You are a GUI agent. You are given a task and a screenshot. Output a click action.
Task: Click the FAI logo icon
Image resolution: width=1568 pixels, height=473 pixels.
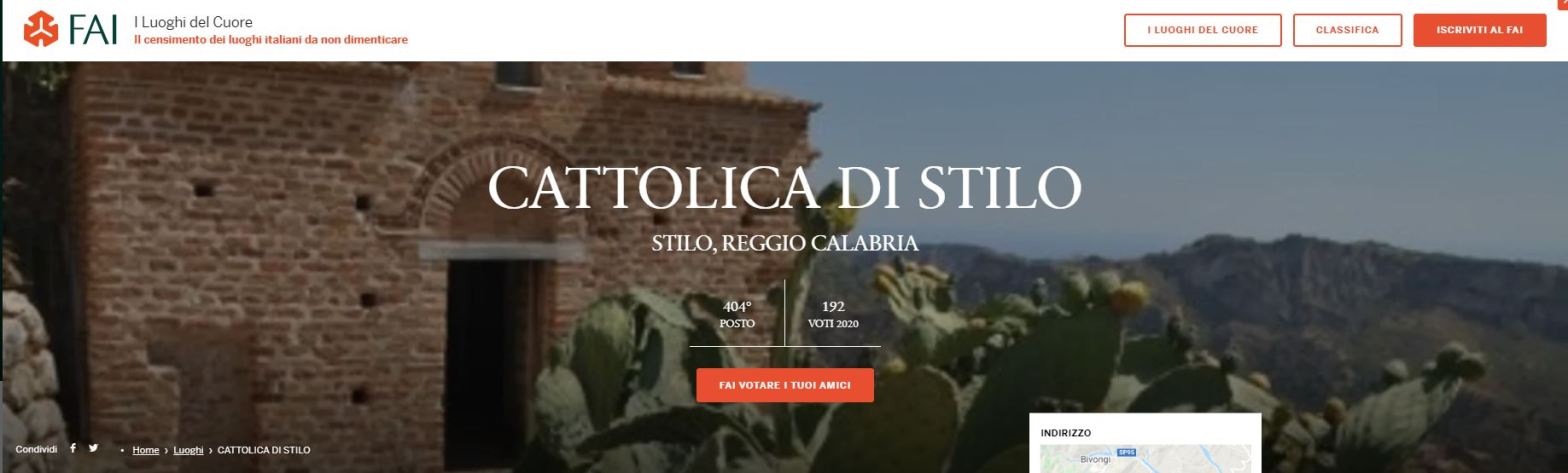[41, 29]
